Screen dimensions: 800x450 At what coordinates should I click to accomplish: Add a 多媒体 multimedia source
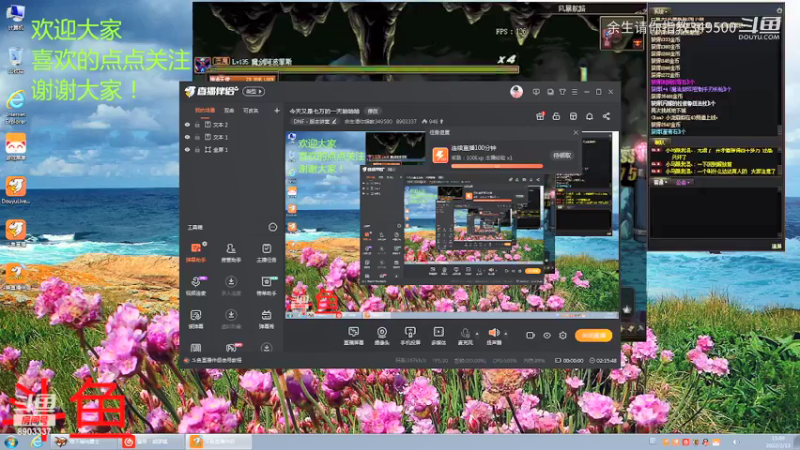click(438, 336)
